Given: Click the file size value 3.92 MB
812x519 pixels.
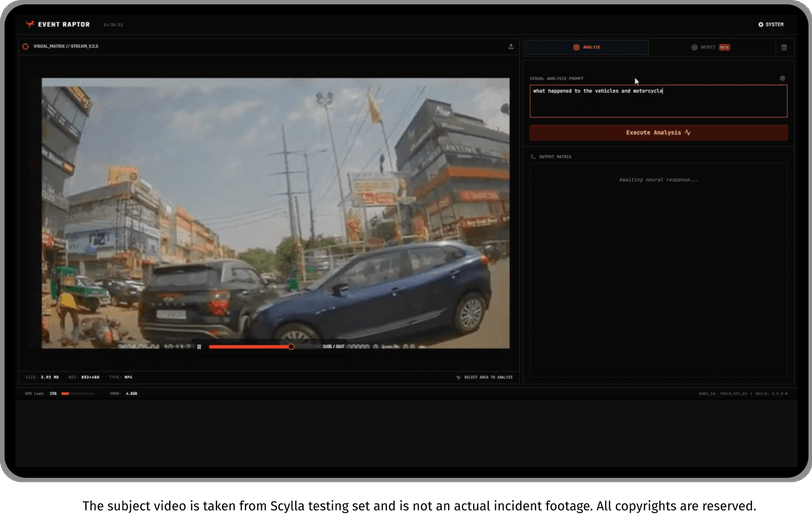Looking at the screenshot, I should [x=50, y=377].
